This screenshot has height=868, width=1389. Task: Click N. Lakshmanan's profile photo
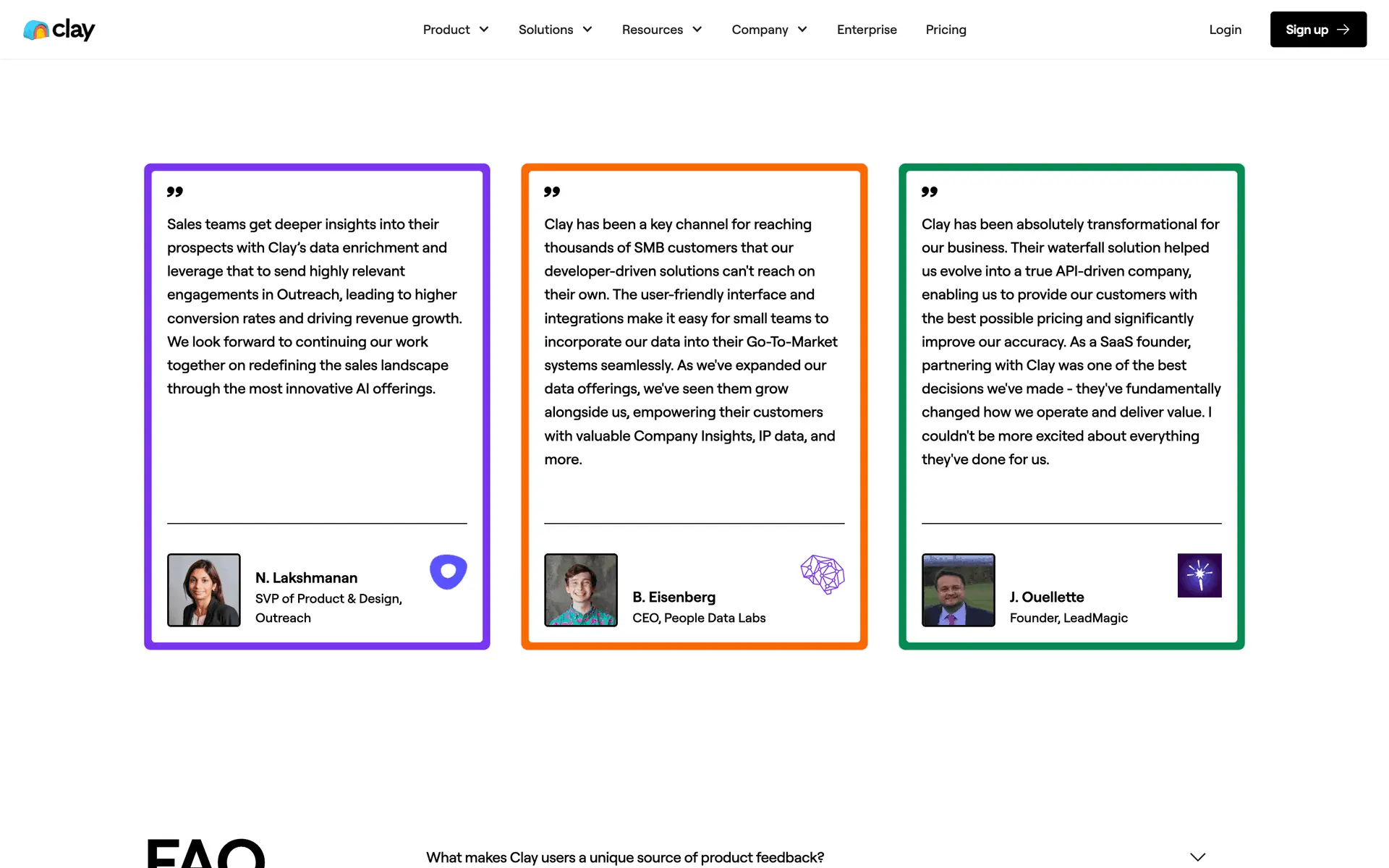204,590
